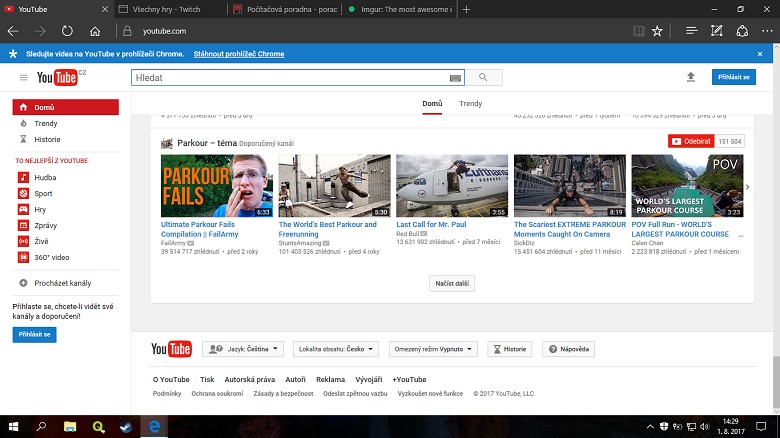Click the upload arrow icon

(x=690, y=77)
